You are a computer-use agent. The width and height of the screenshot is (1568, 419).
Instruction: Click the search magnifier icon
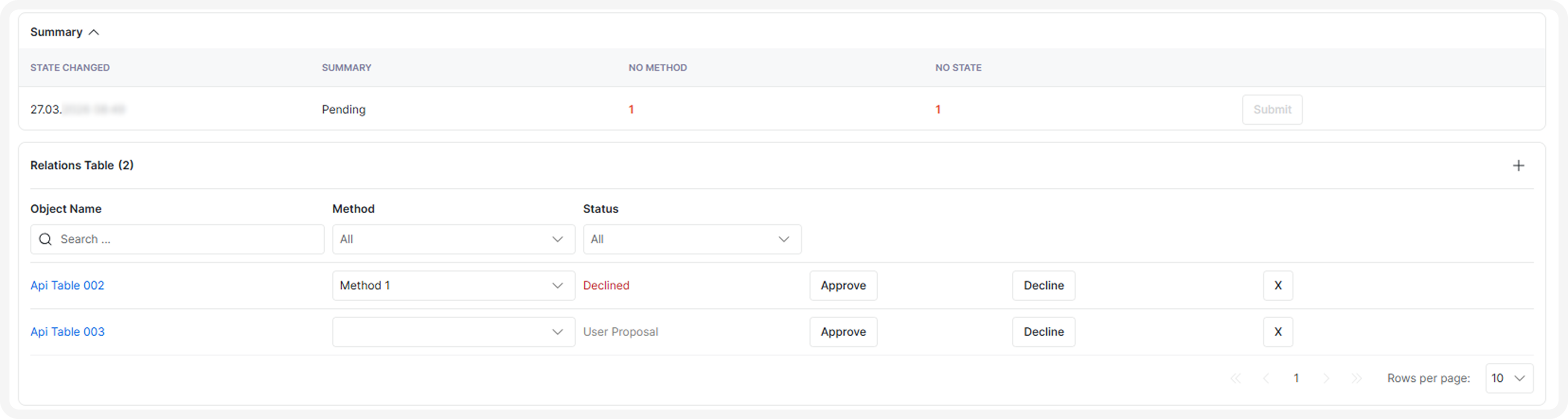click(45, 239)
